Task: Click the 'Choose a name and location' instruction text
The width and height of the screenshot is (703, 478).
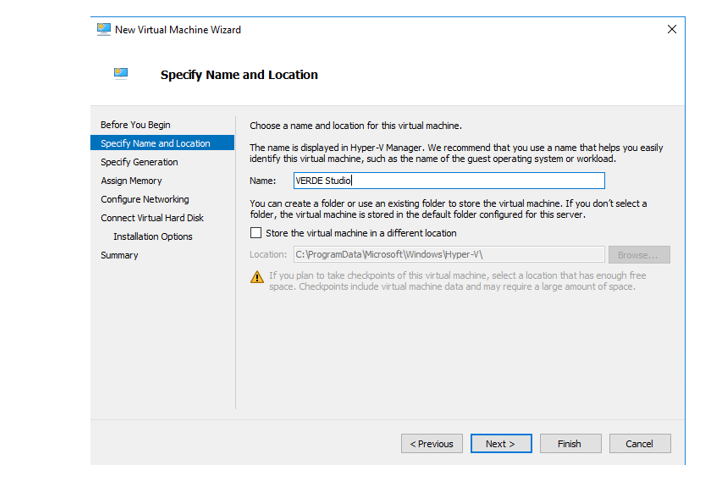Action: pos(356,126)
